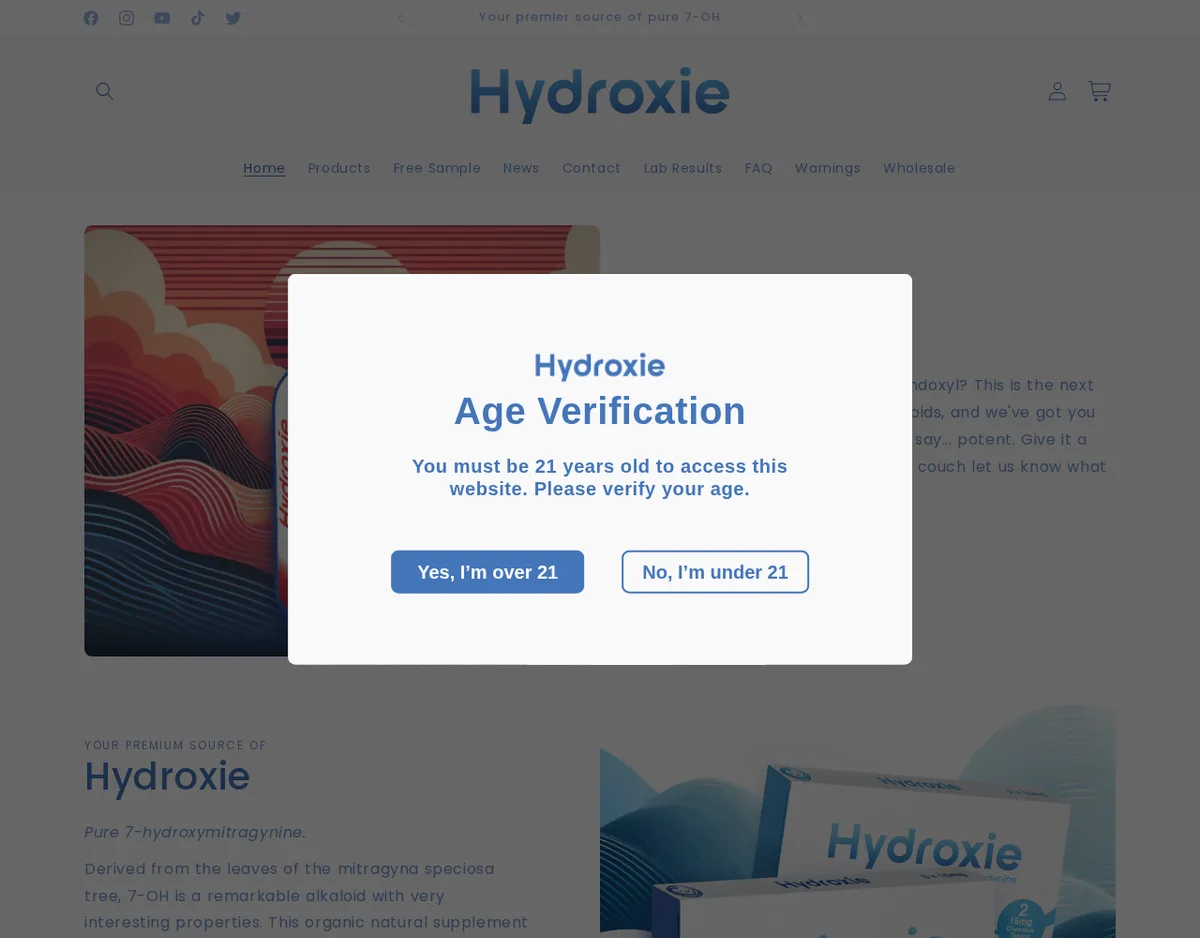Open the Contact page

click(x=591, y=168)
